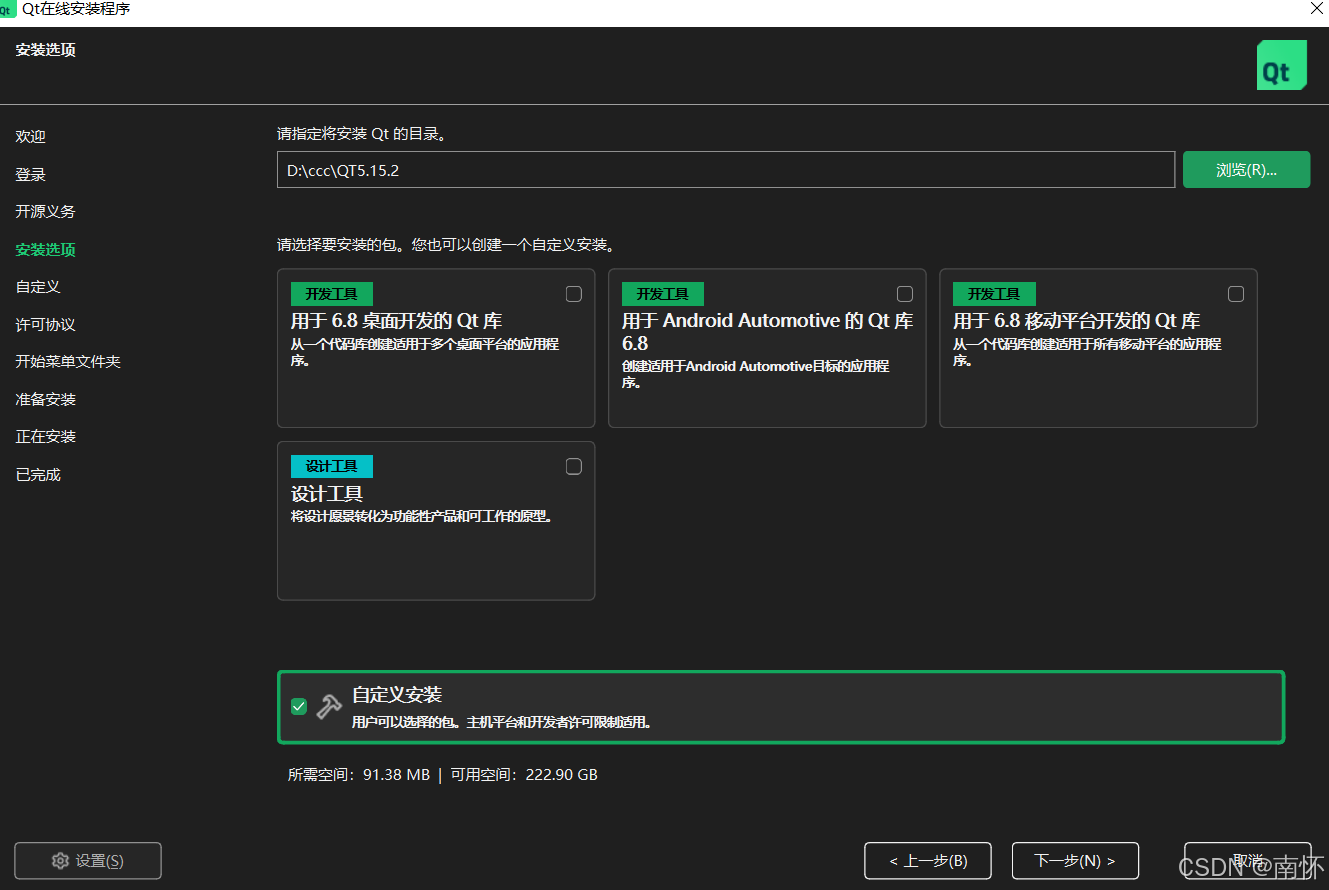Image resolution: width=1329 pixels, height=890 pixels.
Task: Click the 开发工具 badge on the 桌面开发 card
Action: (332, 294)
